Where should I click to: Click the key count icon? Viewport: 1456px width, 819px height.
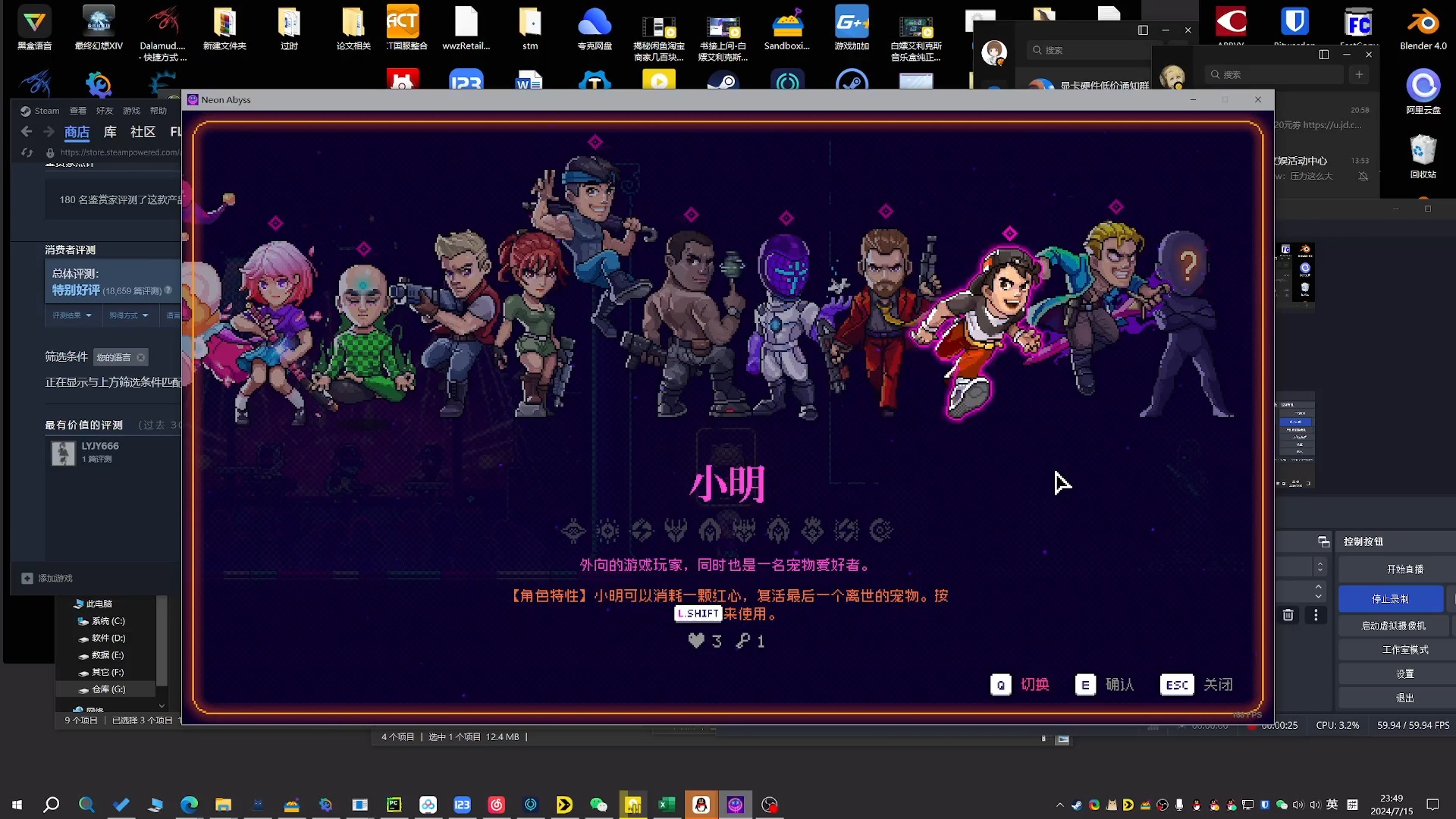[x=743, y=641]
